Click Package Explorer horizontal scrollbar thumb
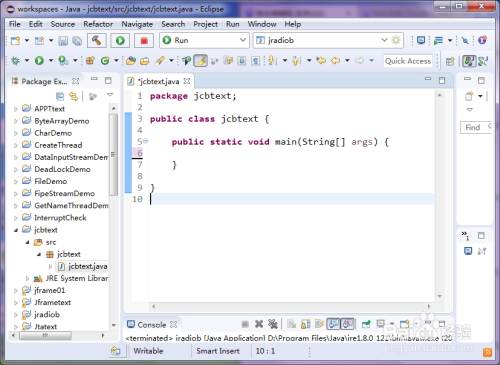 pos(45,335)
